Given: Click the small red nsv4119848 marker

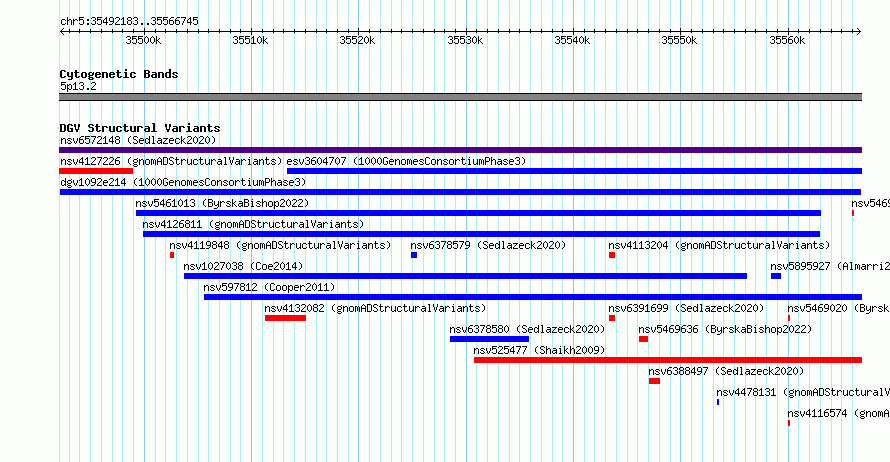Looking at the screenshot, I should 172,255.
